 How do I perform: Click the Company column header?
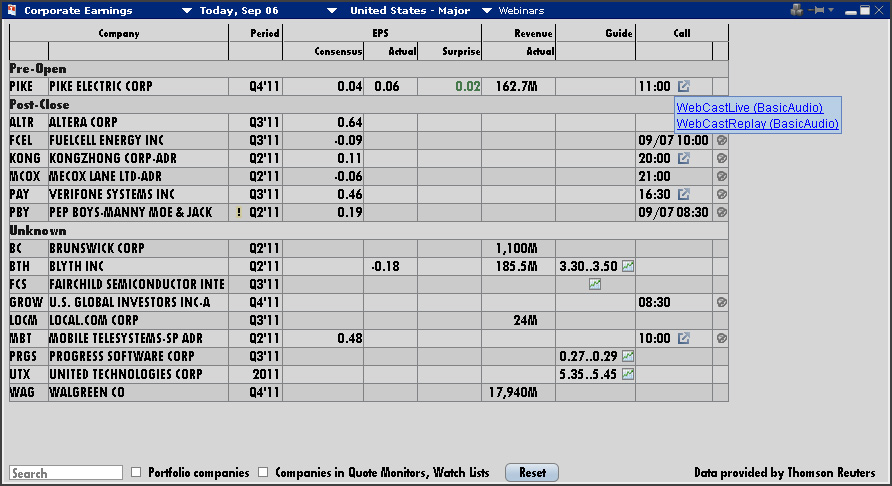tap(119, 33)
